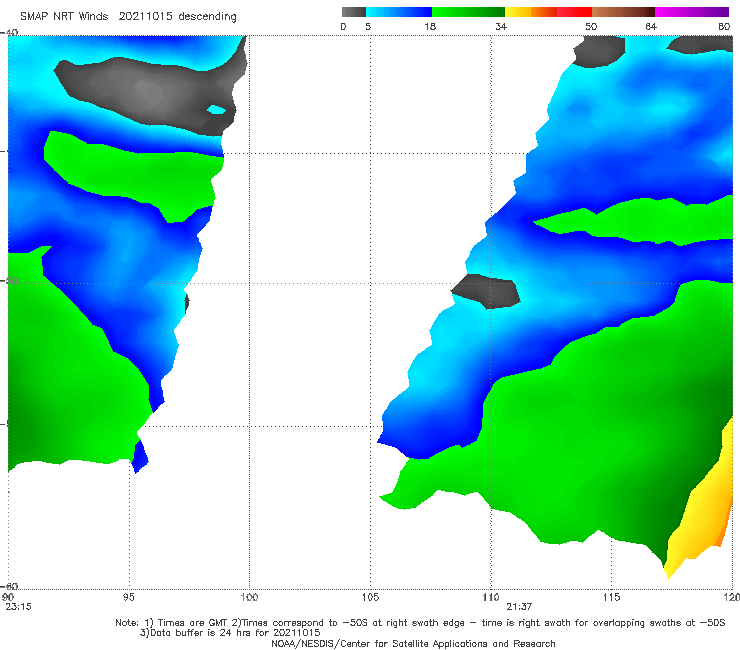This screenshot has width=740, height=650.
Task: Click the title text 'SMAP NRT Winds 20211015 descending'
Action: tap(128, 16)
